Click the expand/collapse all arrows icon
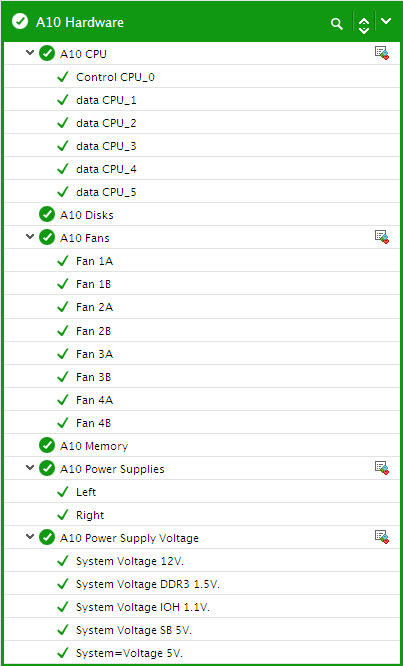Screen dimensions: 403x666 (364, 24)
